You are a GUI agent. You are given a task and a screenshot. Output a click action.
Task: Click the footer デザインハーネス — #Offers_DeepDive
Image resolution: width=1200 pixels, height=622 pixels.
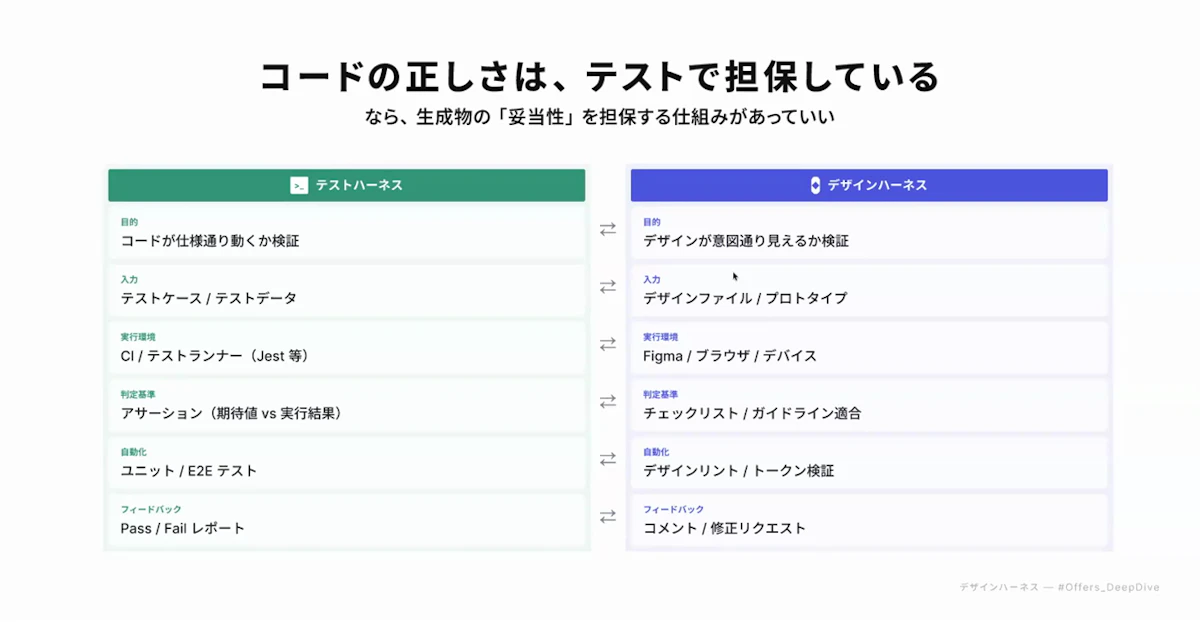click(1059, 588)
